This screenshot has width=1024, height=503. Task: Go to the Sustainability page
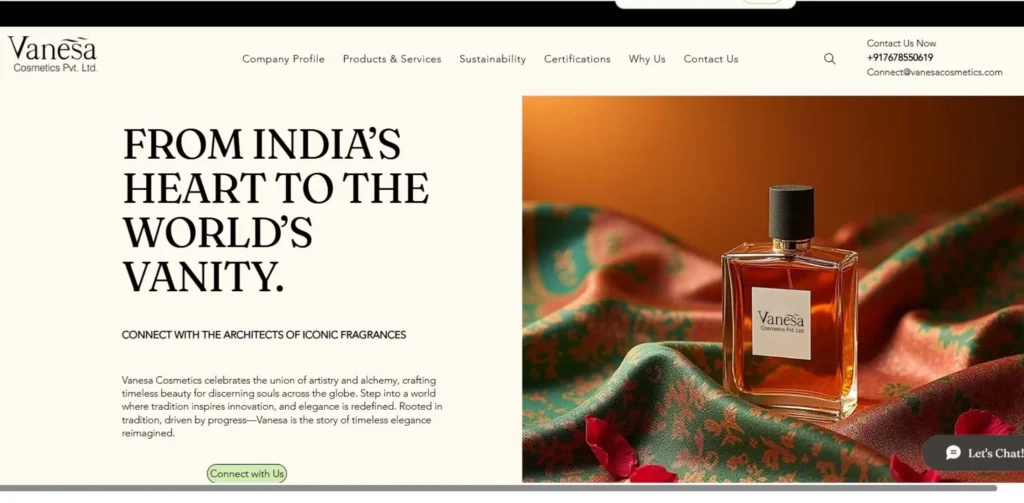click(x=492, y=59)
